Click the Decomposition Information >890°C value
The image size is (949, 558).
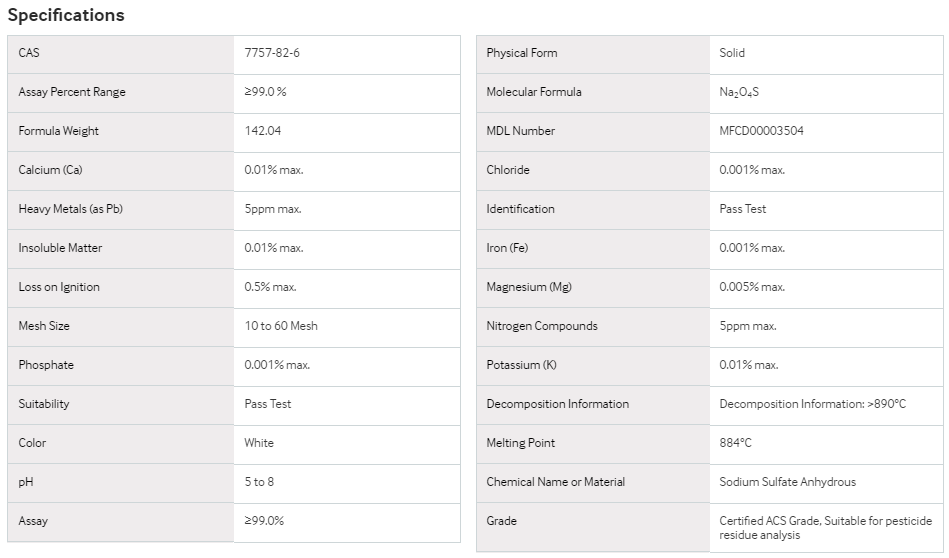pyautogui.click(x=812, y=404)
